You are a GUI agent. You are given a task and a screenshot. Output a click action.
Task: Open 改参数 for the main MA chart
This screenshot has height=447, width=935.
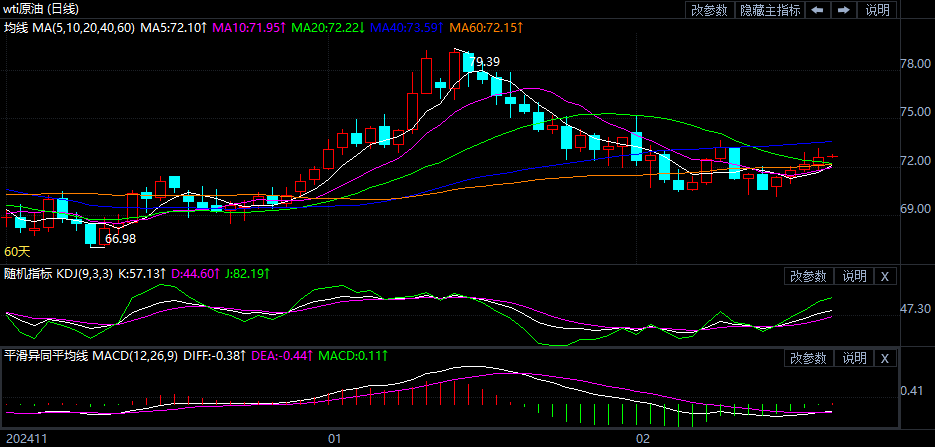709,10
